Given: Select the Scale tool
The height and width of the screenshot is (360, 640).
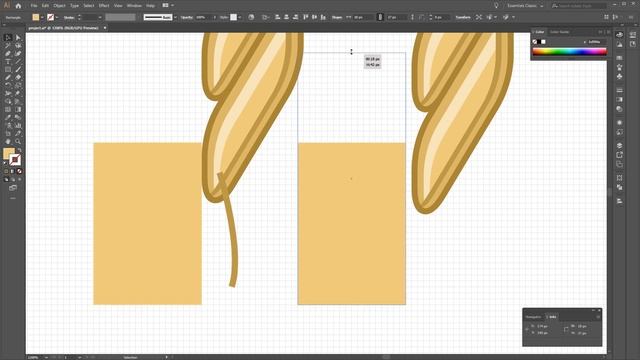Looking at the screenshot, I should pyautogui.click(x=18, y=85).
